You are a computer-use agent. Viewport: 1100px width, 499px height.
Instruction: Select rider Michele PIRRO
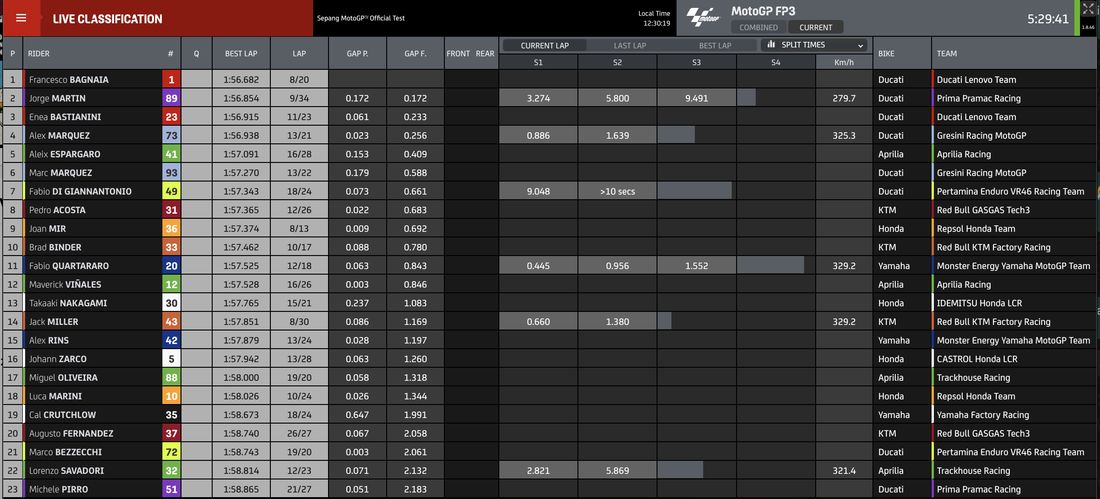pos(58,489)
